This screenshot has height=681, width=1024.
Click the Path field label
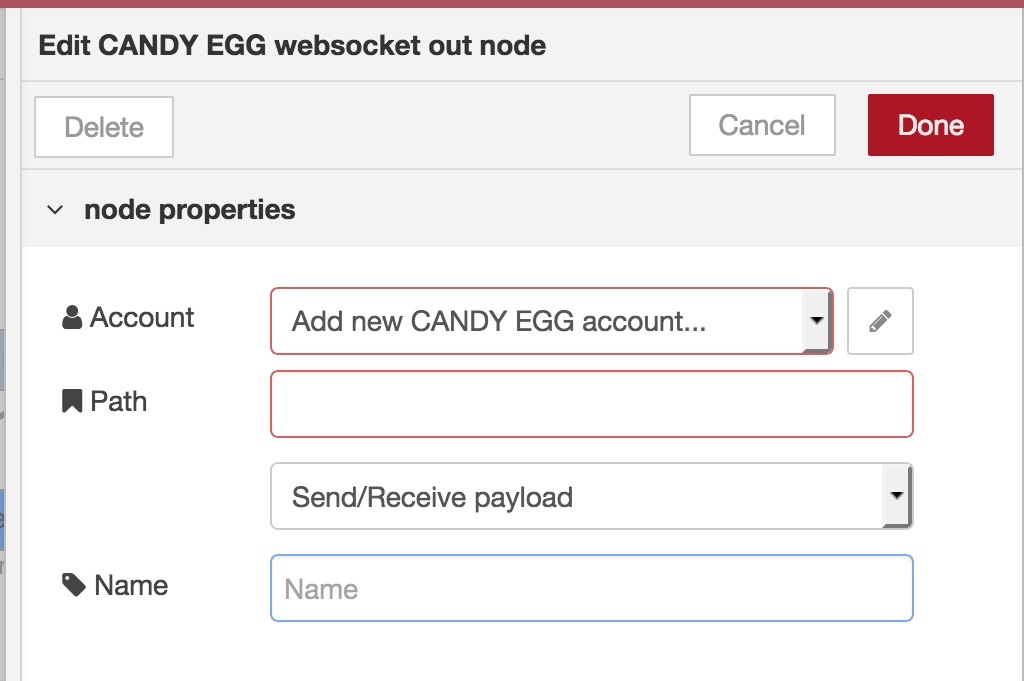tap(118, 401)
